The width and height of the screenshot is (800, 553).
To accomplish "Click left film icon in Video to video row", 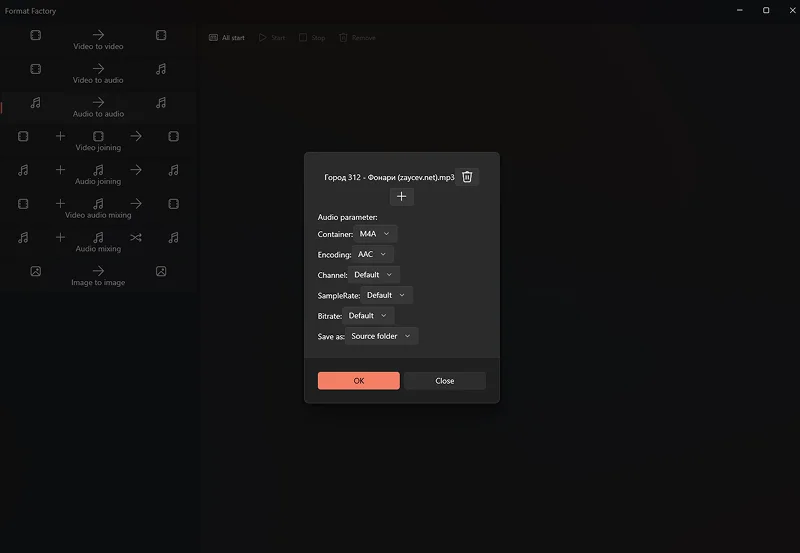I will click(x=36, y=35).
